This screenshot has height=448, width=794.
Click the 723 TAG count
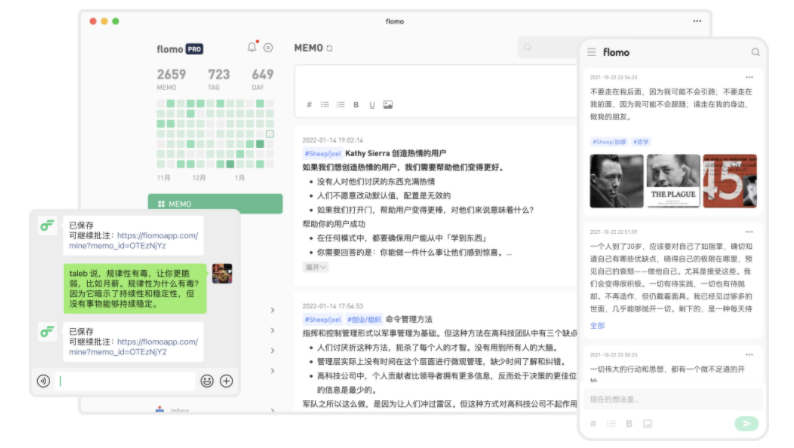pos(219,79)
